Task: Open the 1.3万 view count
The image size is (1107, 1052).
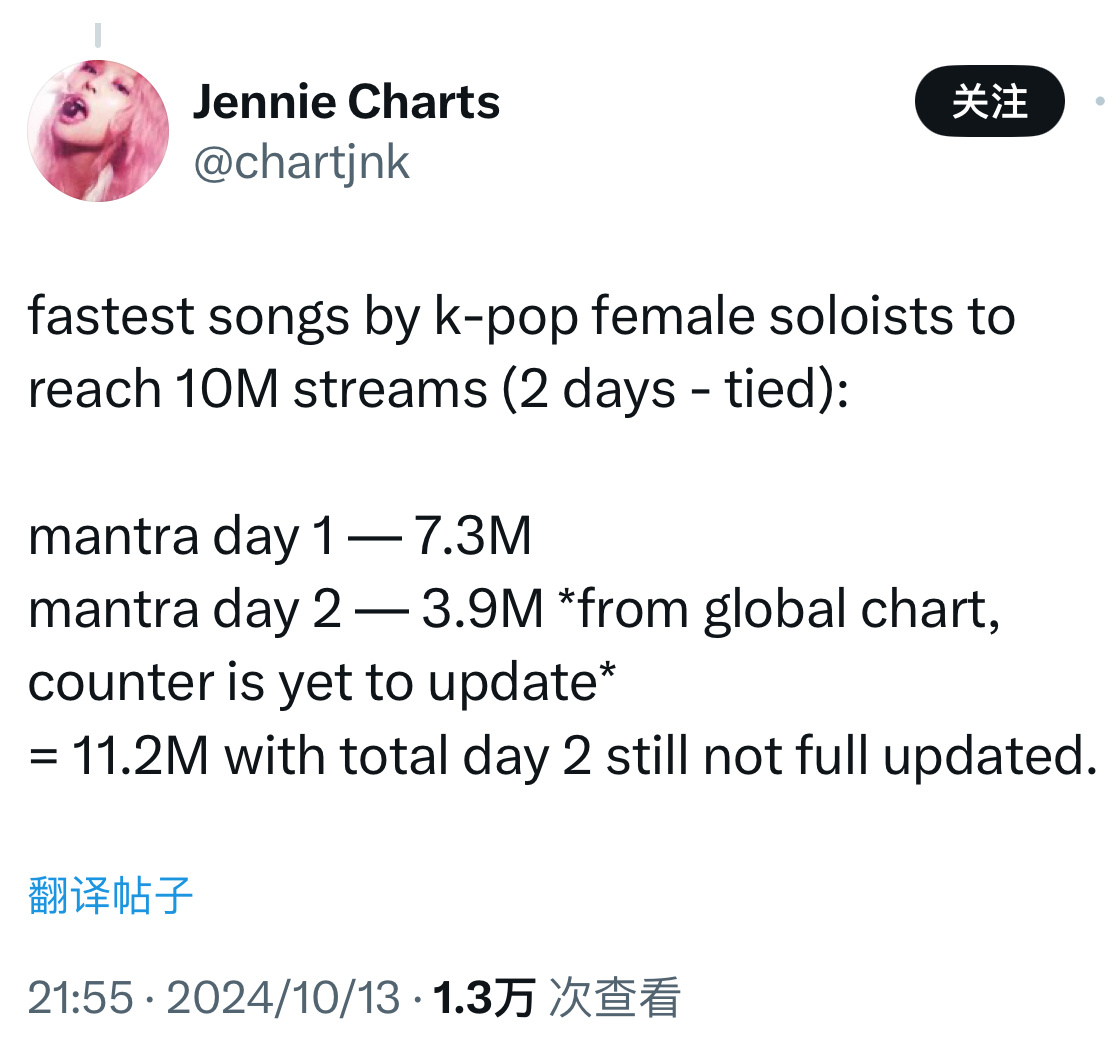Action: point(484,998)
